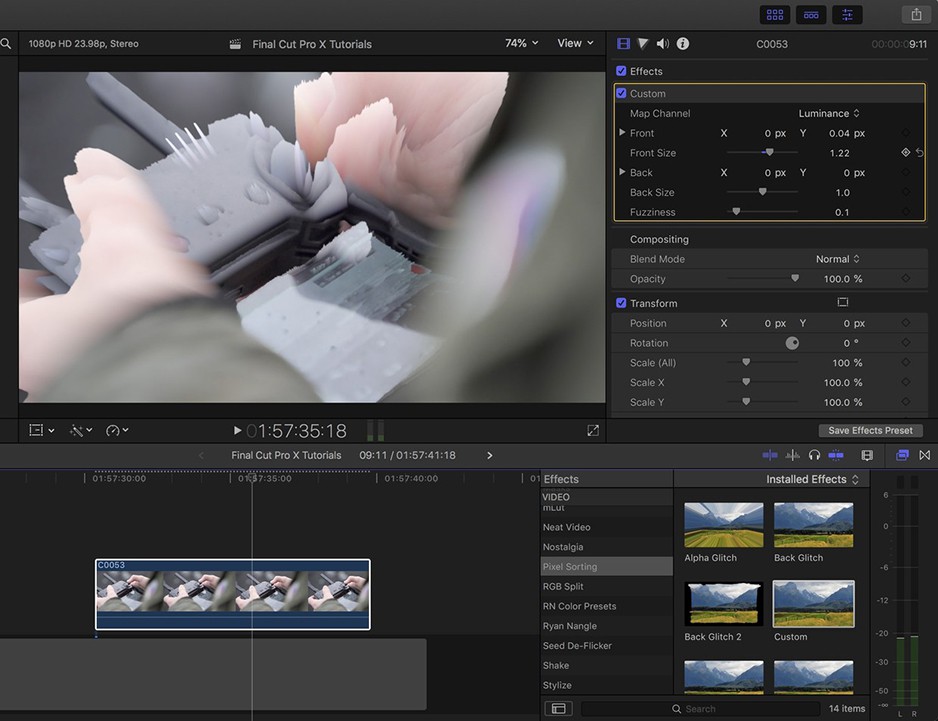Image resolution: width=938 pixels, height=721 pixels.
Task: Toggle the timeline index browser icon
Action: (558, 708)
